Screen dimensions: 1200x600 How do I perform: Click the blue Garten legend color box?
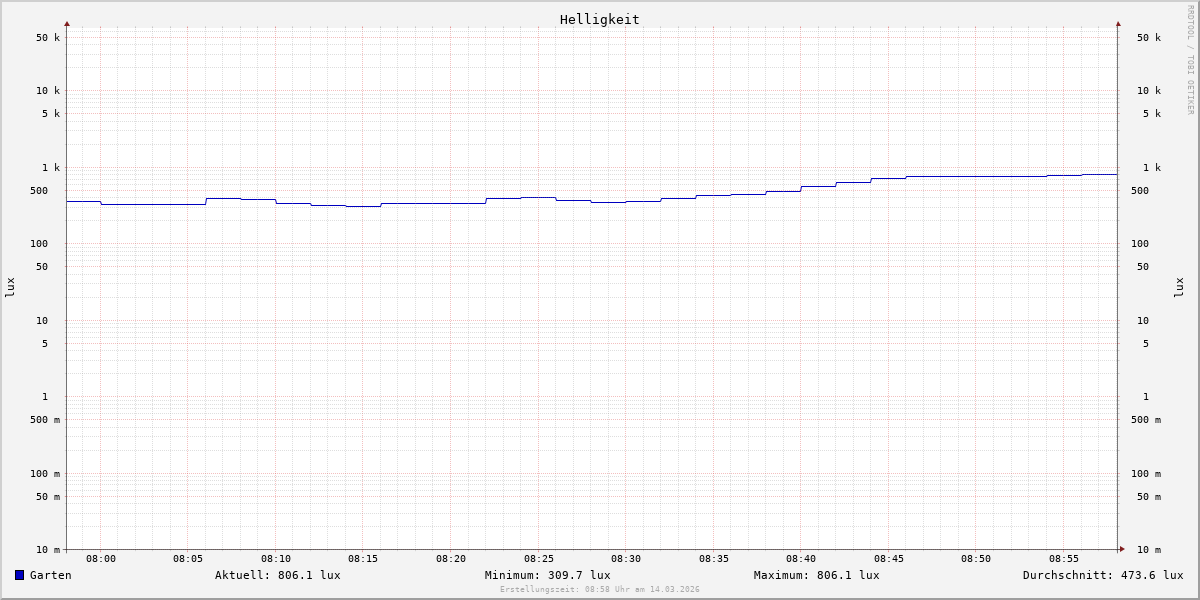click(19, 575)
